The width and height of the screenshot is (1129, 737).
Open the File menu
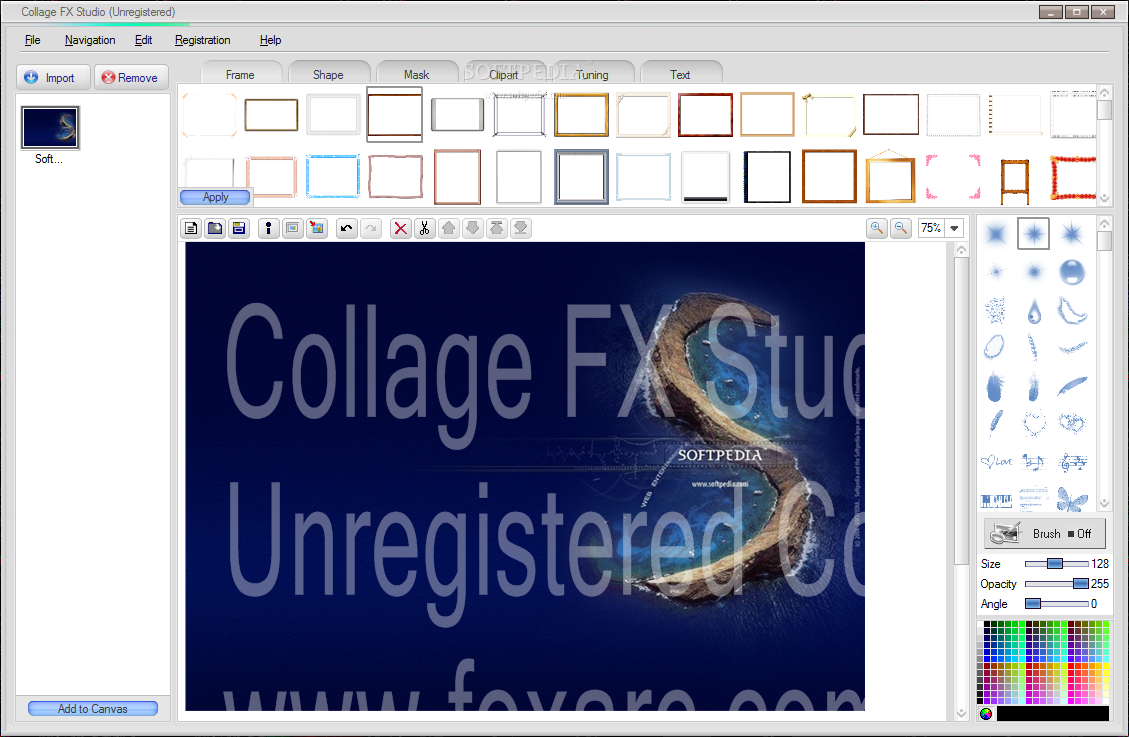pyautogui.click(x=32, y=40)
